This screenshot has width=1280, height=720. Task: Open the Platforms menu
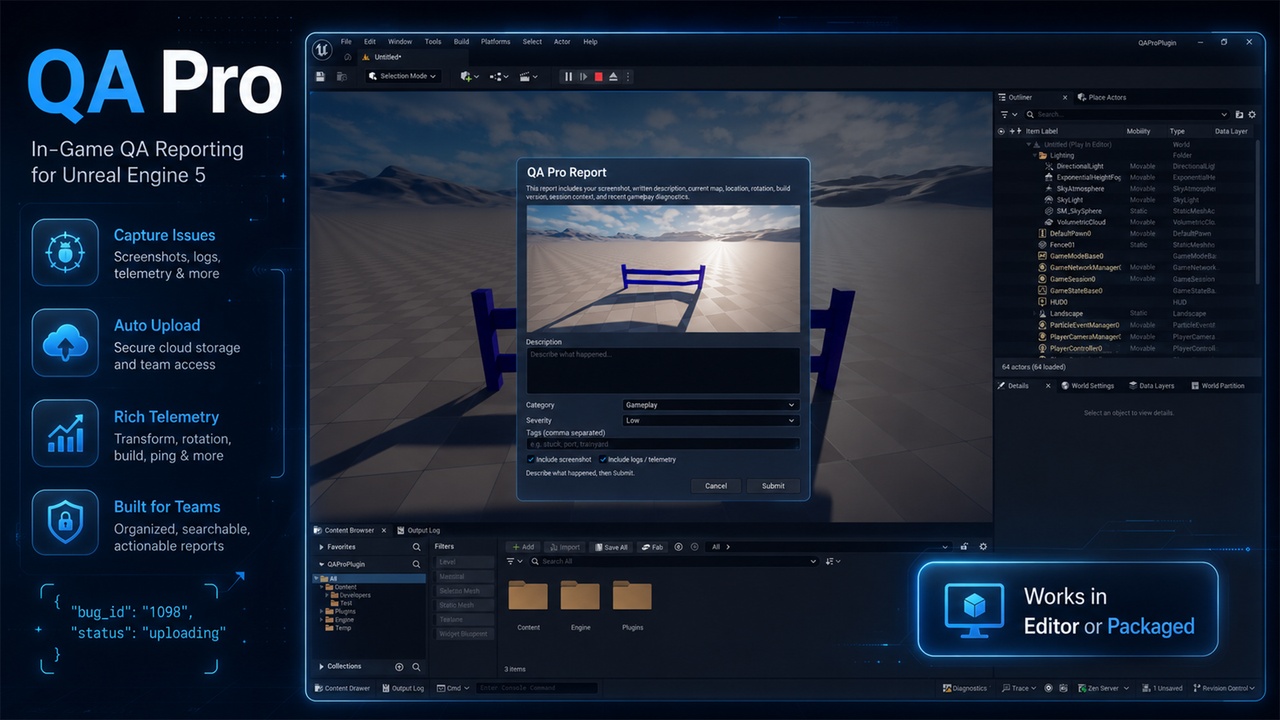tap(496, 42)
